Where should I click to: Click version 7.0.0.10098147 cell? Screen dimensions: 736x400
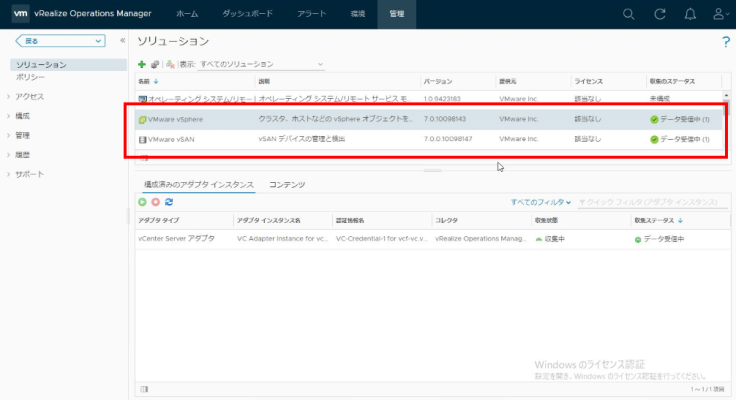448,139
